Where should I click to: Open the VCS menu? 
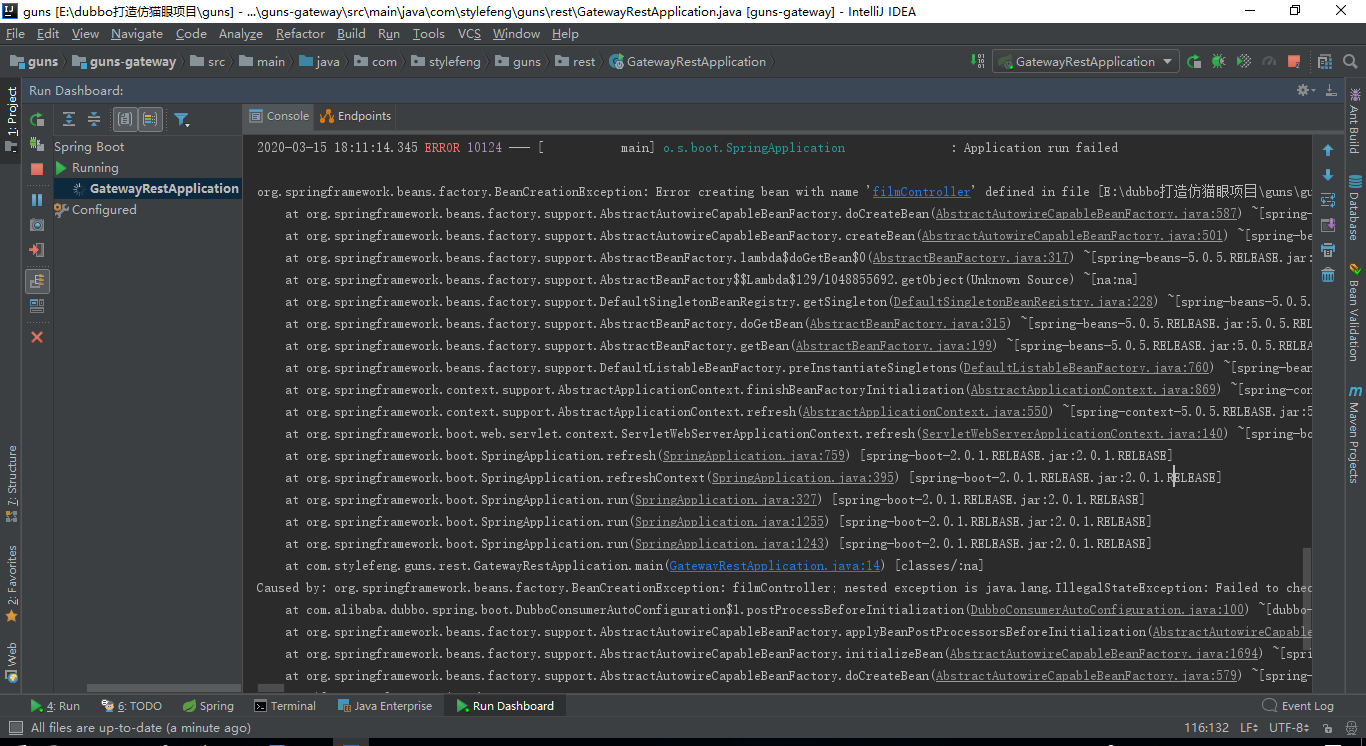469,33
